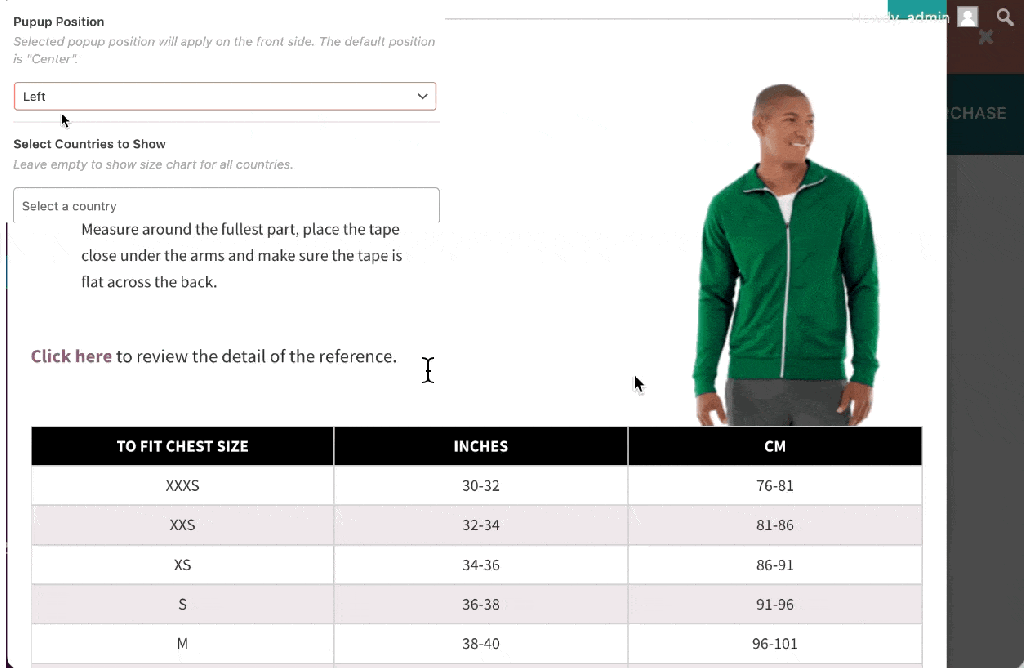Viewport: 1024px width, 668px height.
Task: Click the partially visible PURCHASE button
Action: (x=977, y=114)
